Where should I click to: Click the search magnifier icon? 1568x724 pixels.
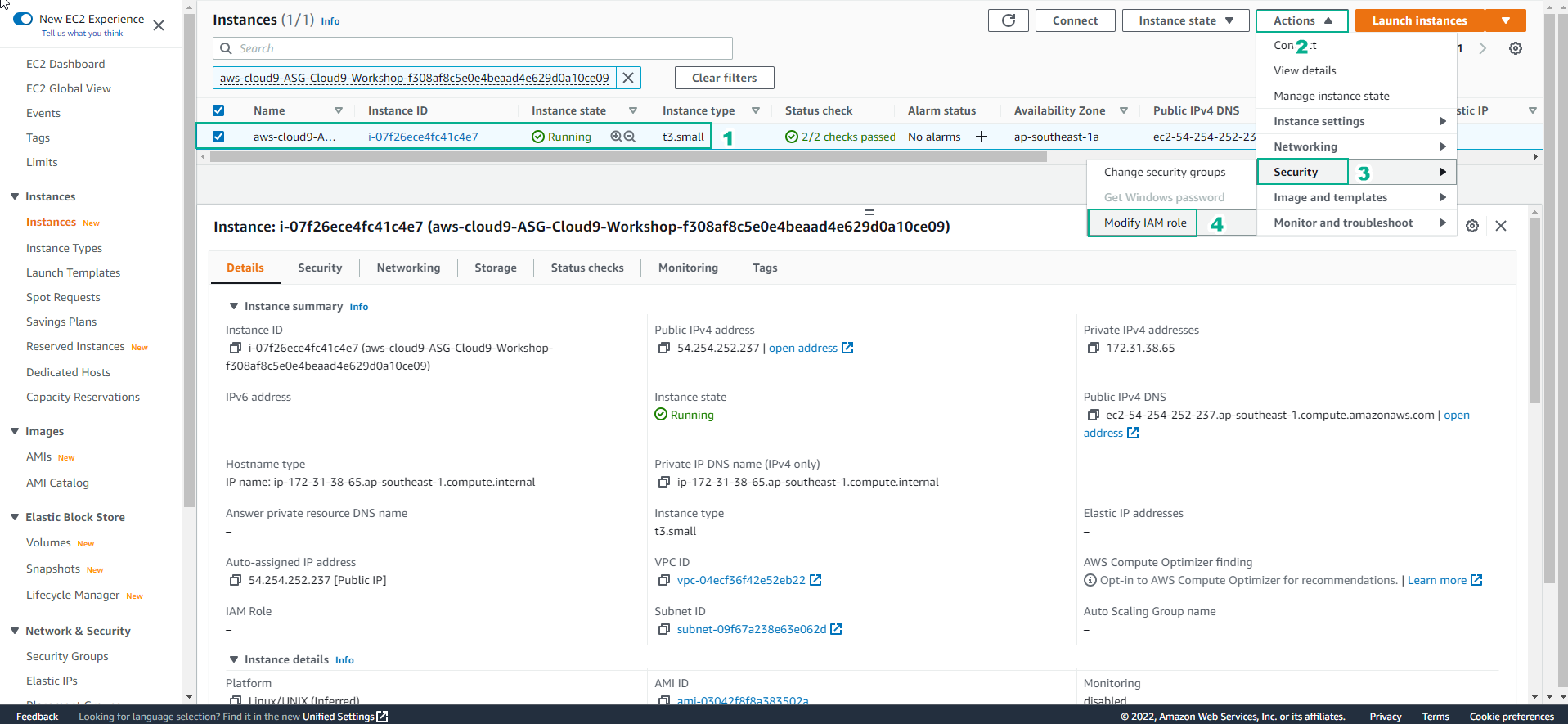click(x=227, y=48)
